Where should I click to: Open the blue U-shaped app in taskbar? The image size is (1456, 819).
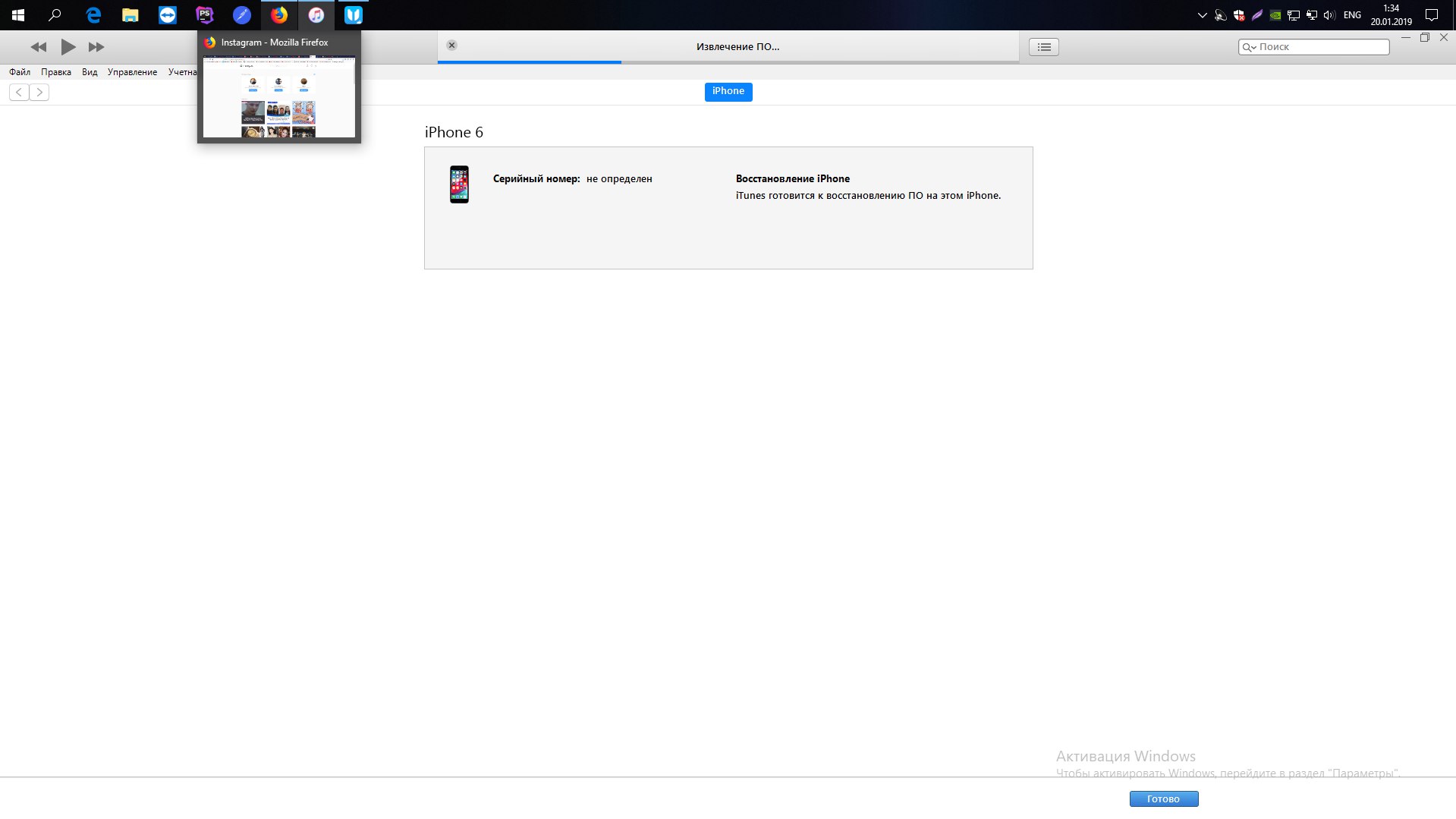[x=354, y=15]
